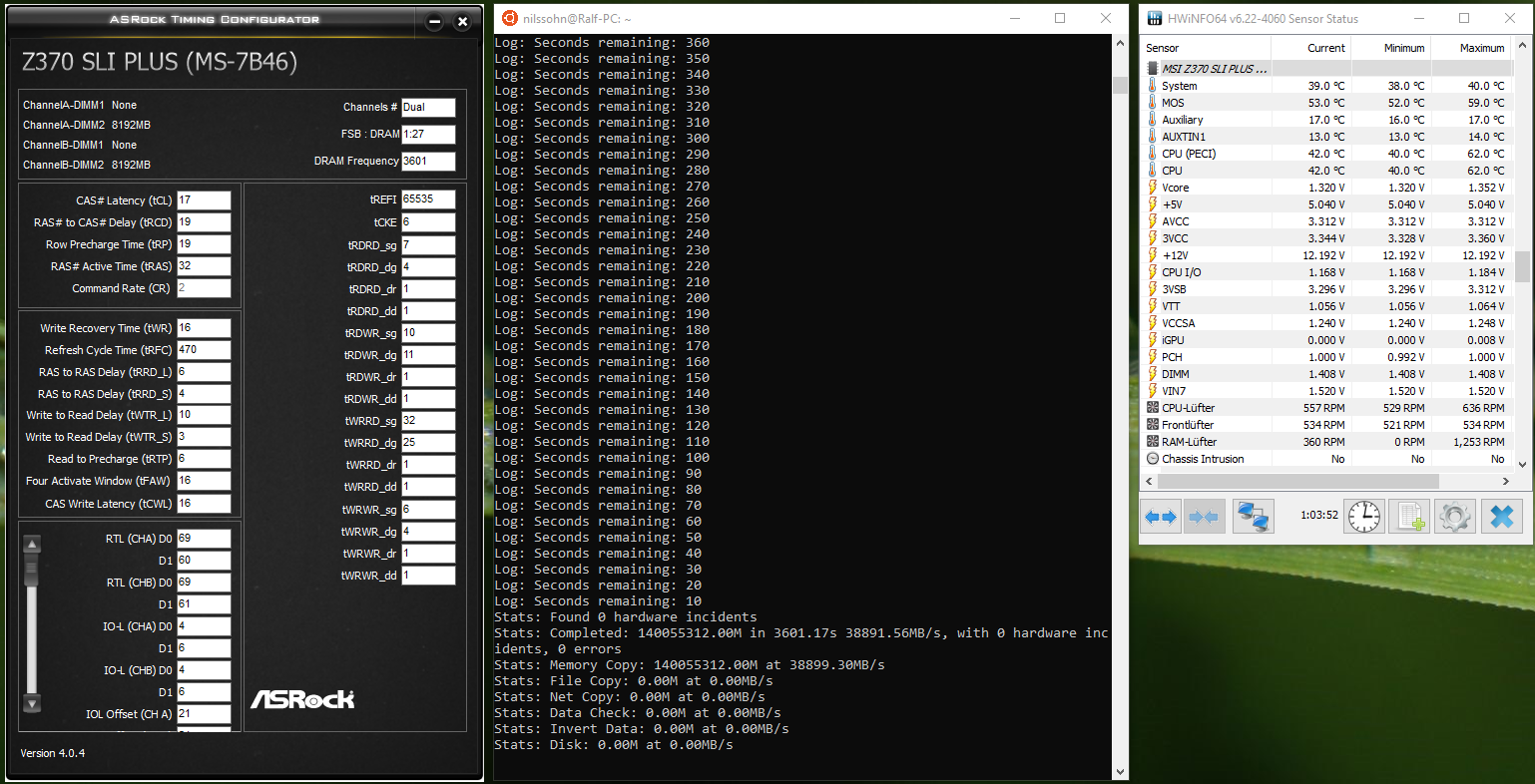Click the lightning icon beside VCCSA
This screenshot has width=1535, height=784.
coord(1152,323)
